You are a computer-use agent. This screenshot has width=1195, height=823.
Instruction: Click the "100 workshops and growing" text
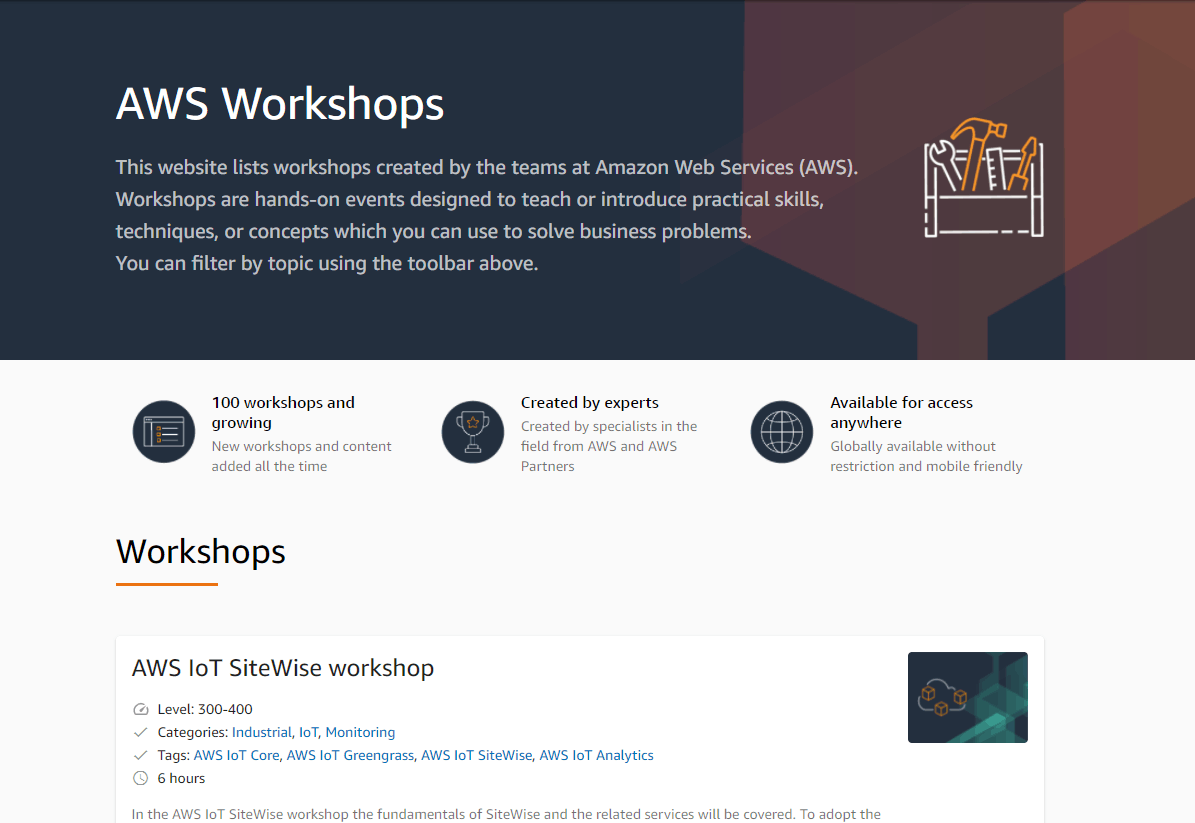coord(283,412)
